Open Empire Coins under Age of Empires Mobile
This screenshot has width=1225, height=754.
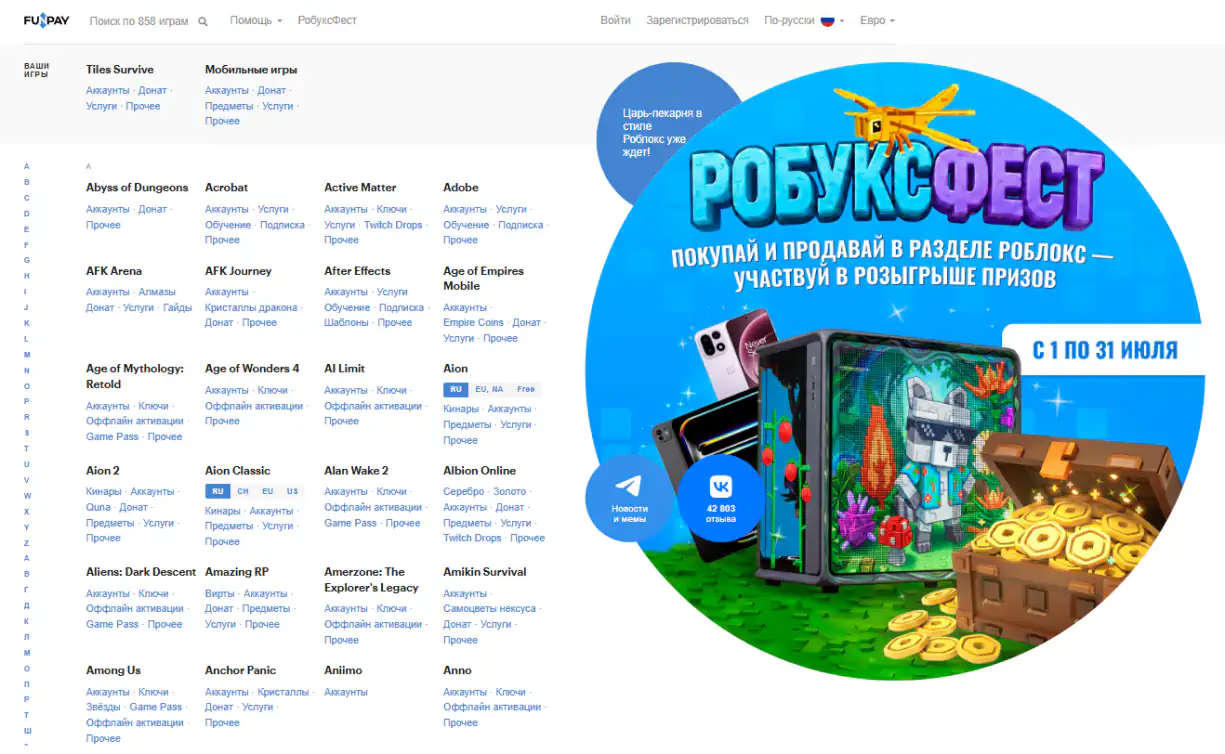click(x=473, y=323)
